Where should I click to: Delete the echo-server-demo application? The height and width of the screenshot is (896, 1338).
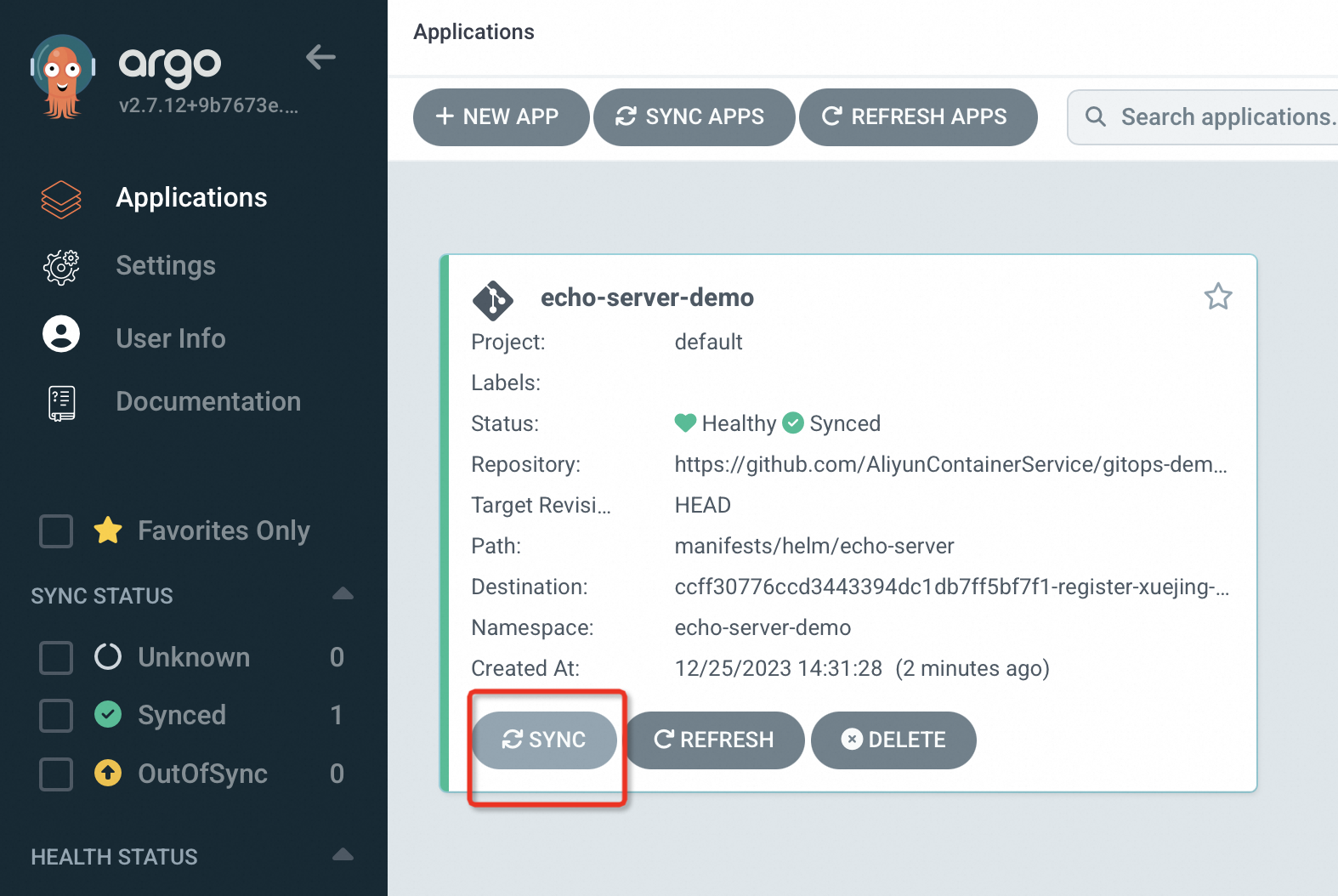click(x=893, y=740)
